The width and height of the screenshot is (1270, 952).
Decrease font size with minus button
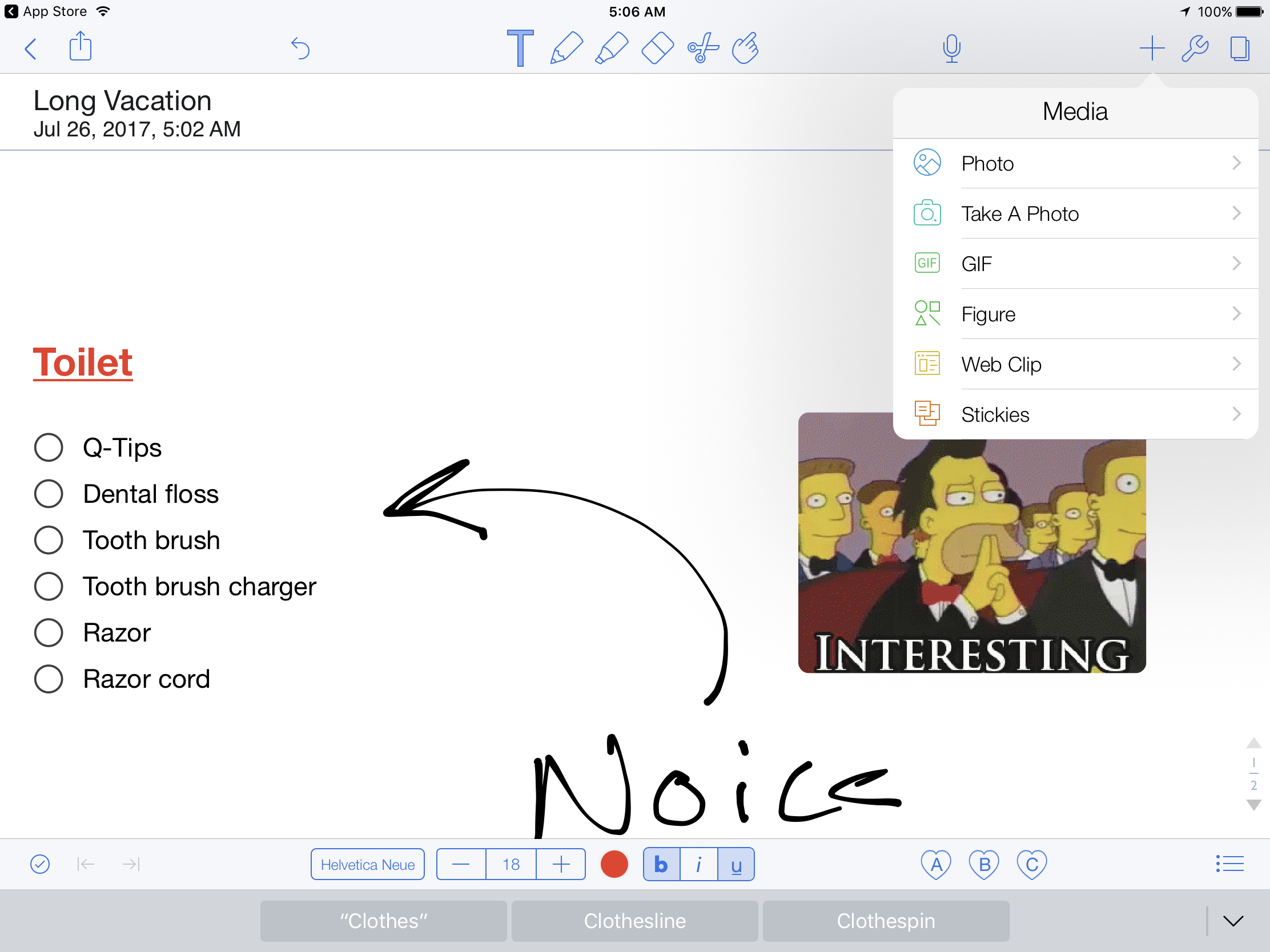[x=461, y=864]
